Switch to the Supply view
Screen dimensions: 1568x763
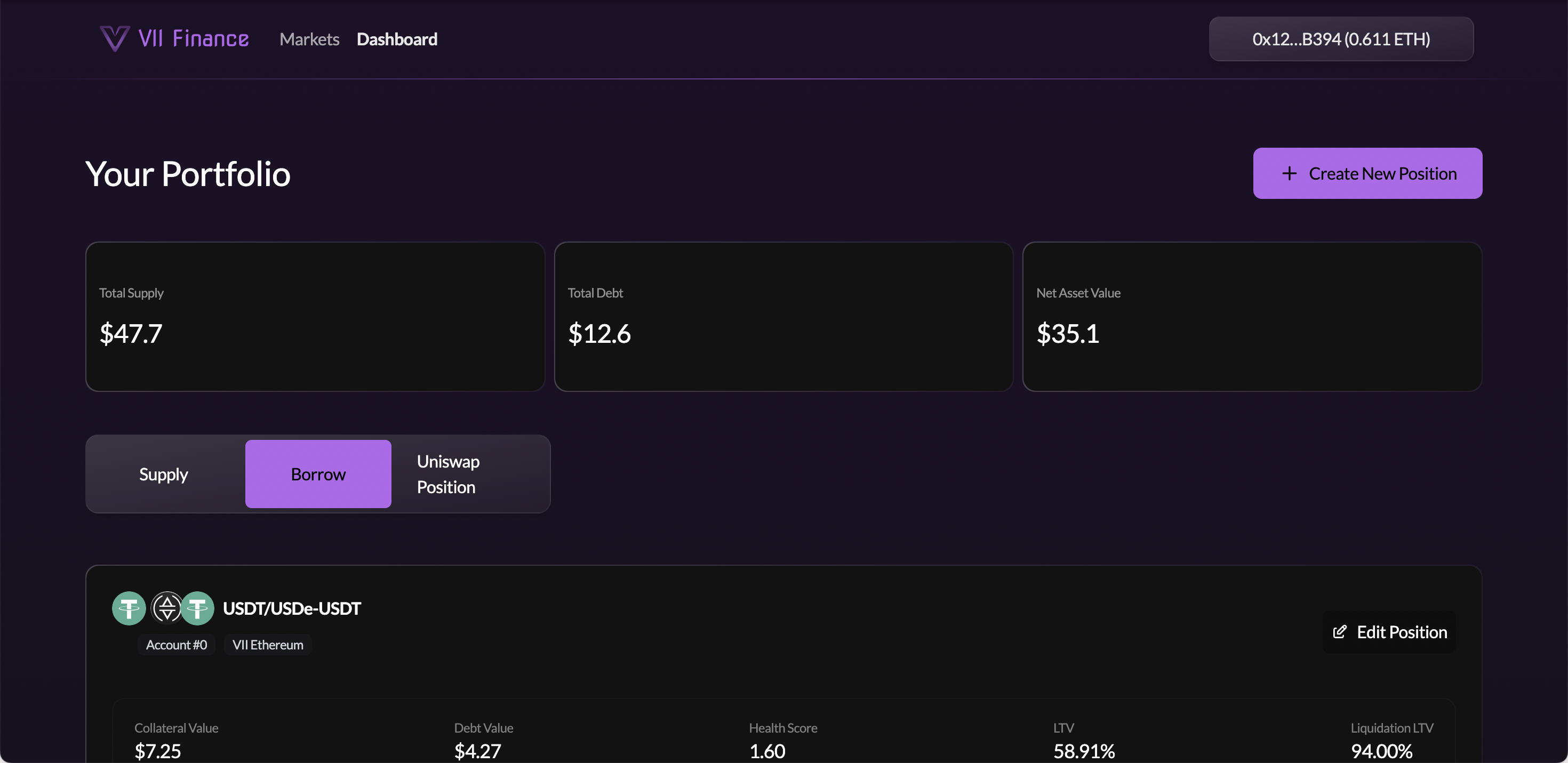click(164, 474)
